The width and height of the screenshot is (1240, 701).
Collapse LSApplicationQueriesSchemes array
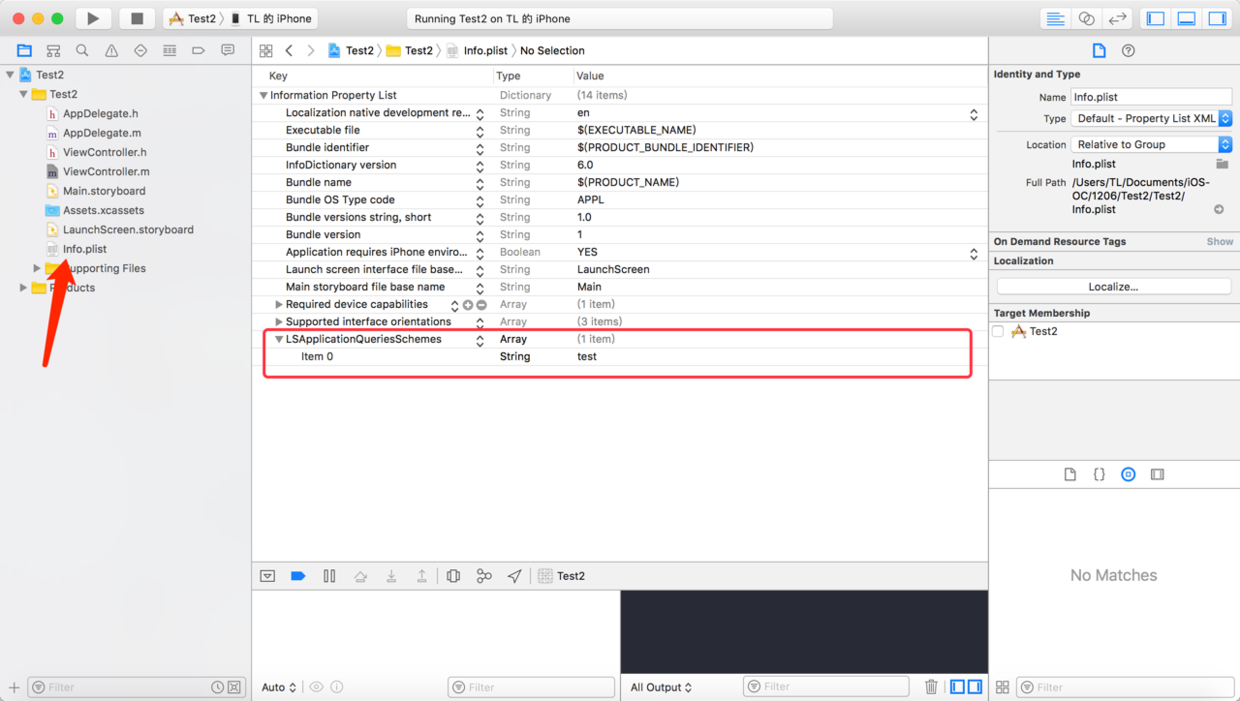pyautogui.click(x=279, y=340)
